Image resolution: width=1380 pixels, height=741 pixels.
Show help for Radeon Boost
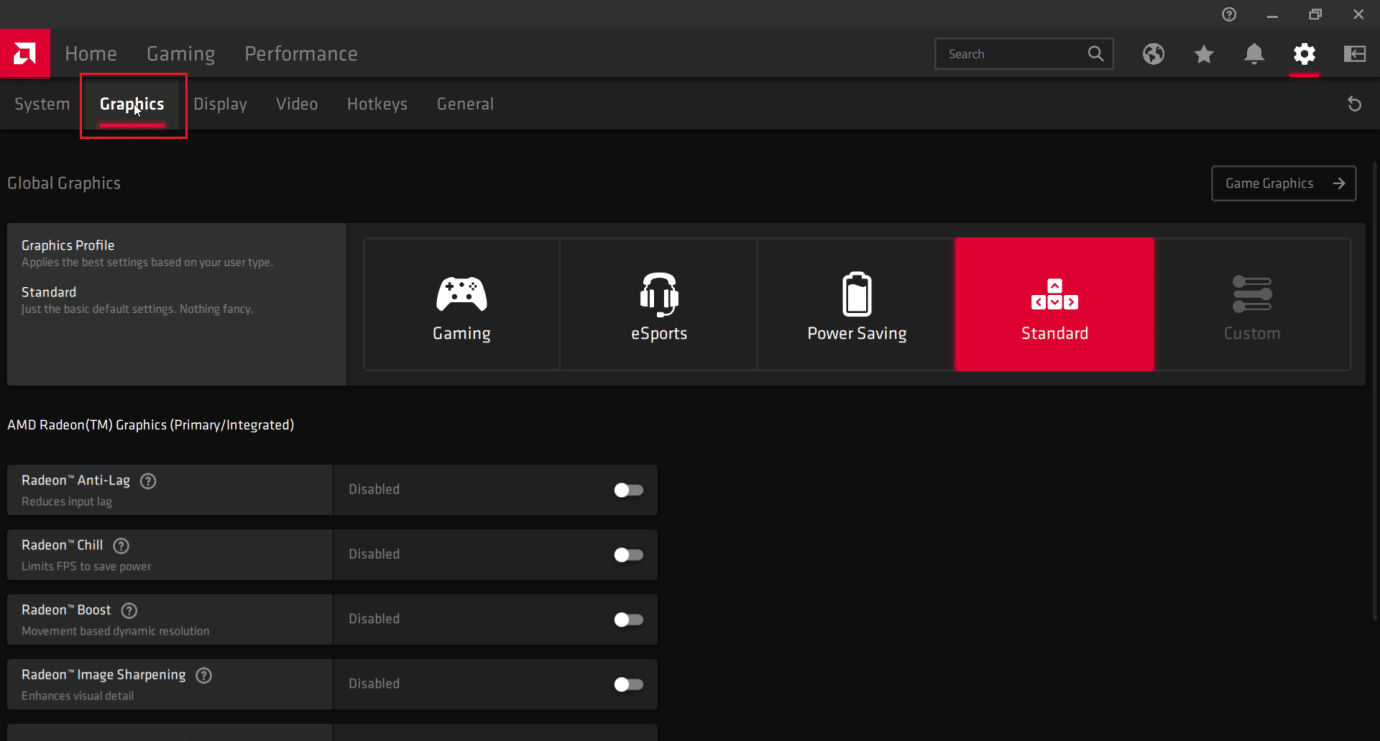click(x=129, y=610)
